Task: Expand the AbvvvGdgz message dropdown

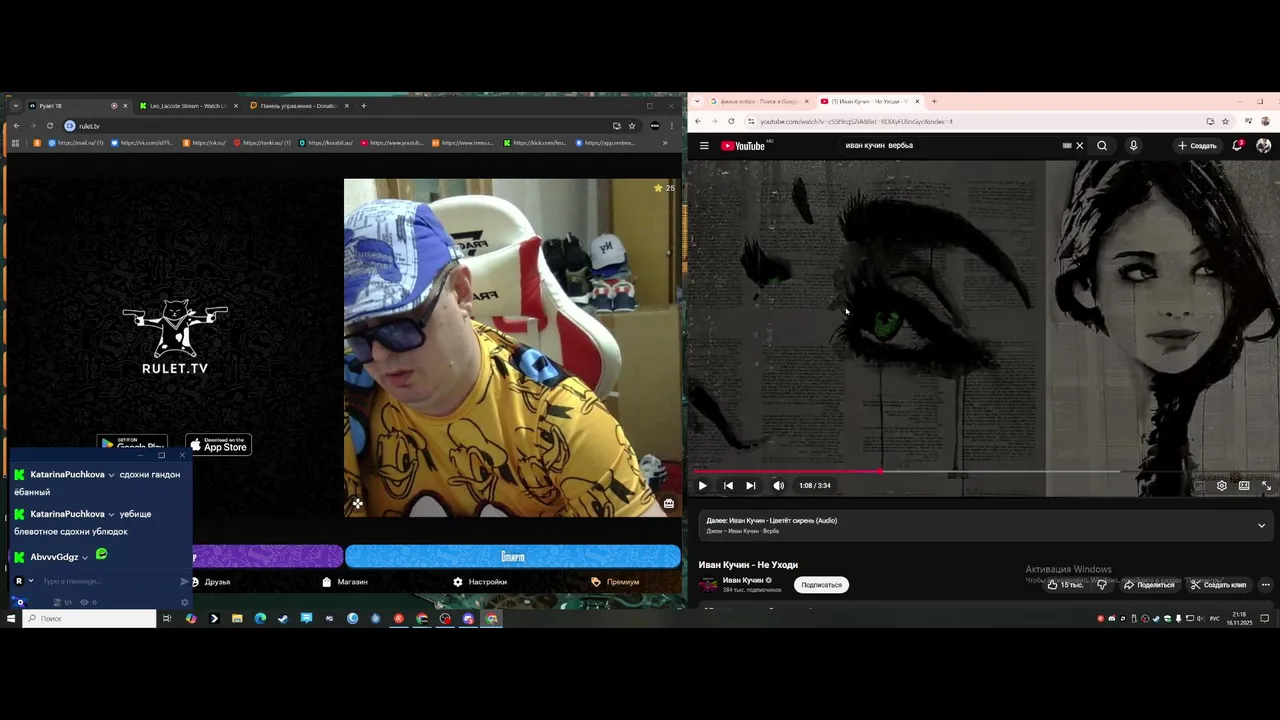Action: [x=85, y=557]
